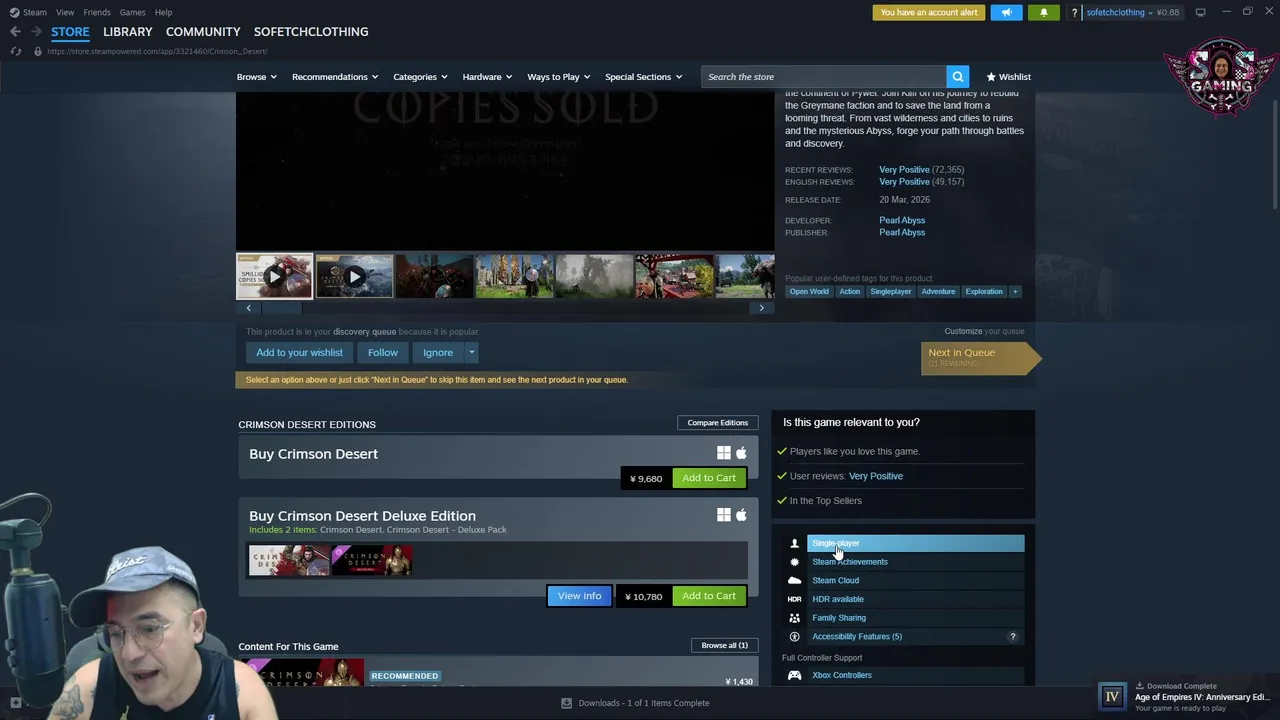Click the Follow button
Viewport: 1280px width, 720px height.
tap(382, 352)
